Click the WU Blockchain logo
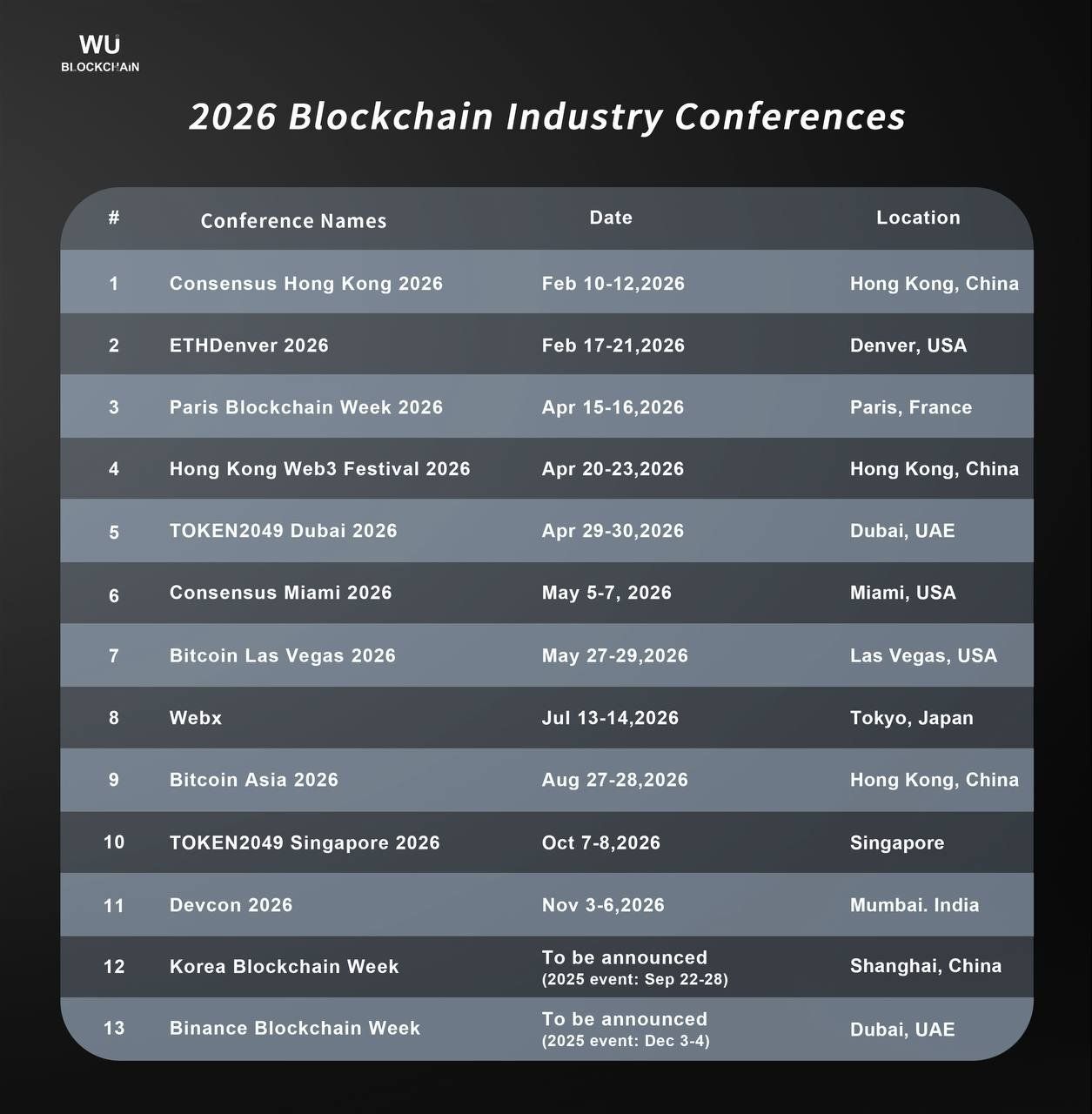The width and height of the screenshot is (1092, 1114). click(100, 53)
